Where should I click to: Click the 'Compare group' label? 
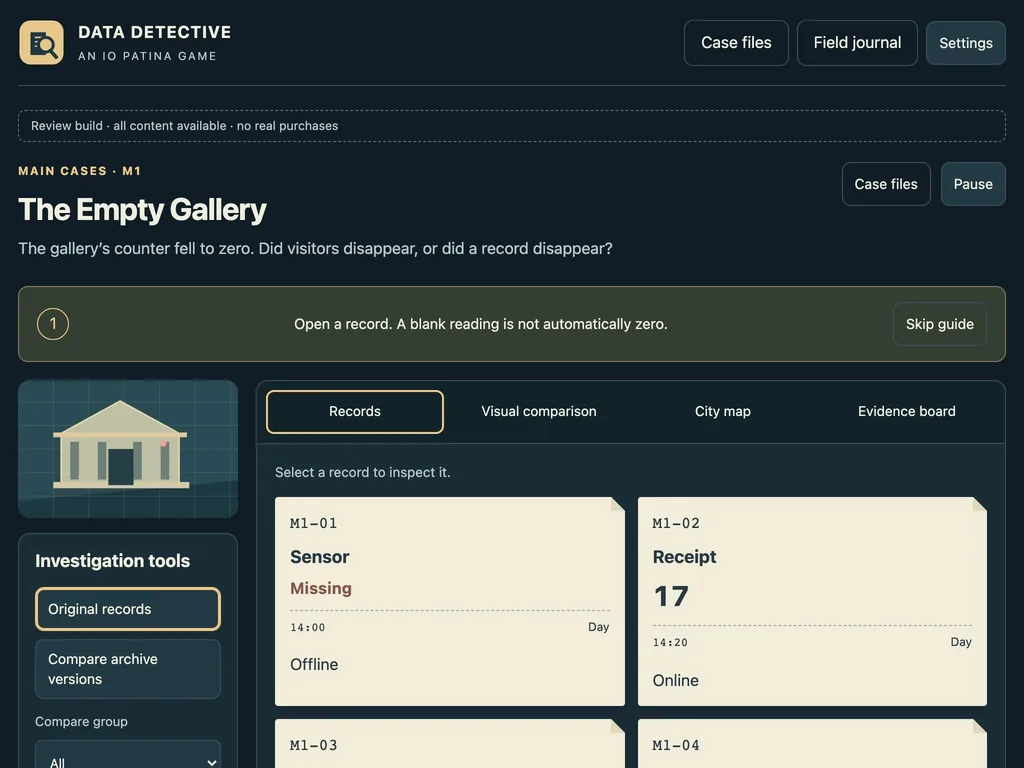point(81,722)
